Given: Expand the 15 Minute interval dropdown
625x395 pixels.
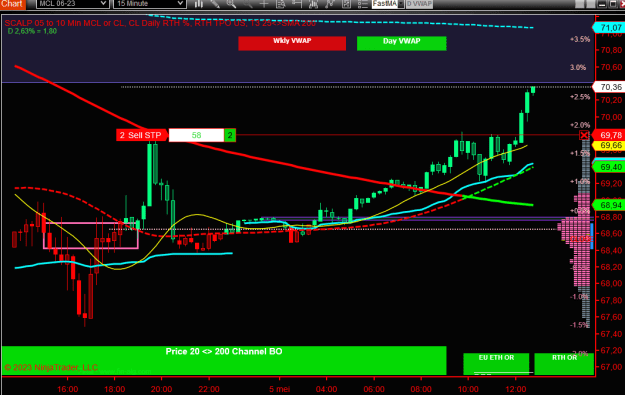Looking at the screenshot, I should pyautogui.click(x=180, y=4).
